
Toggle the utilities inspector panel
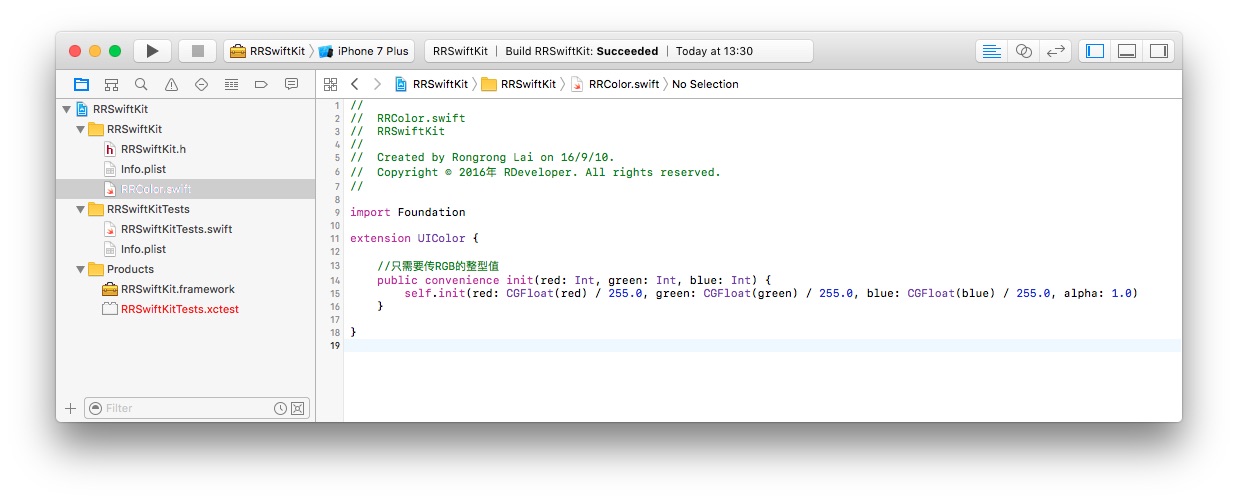point(1158,51)
